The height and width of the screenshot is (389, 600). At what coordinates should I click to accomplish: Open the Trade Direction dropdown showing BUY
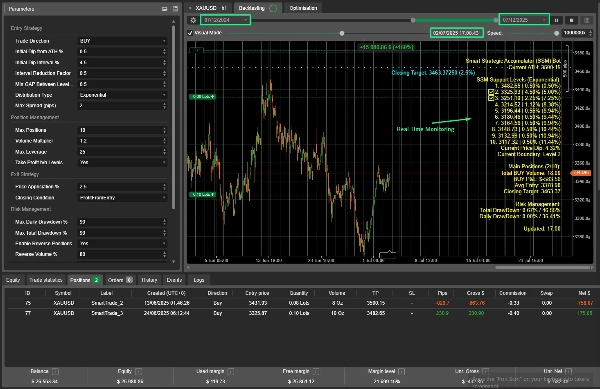tap(122, 41)
